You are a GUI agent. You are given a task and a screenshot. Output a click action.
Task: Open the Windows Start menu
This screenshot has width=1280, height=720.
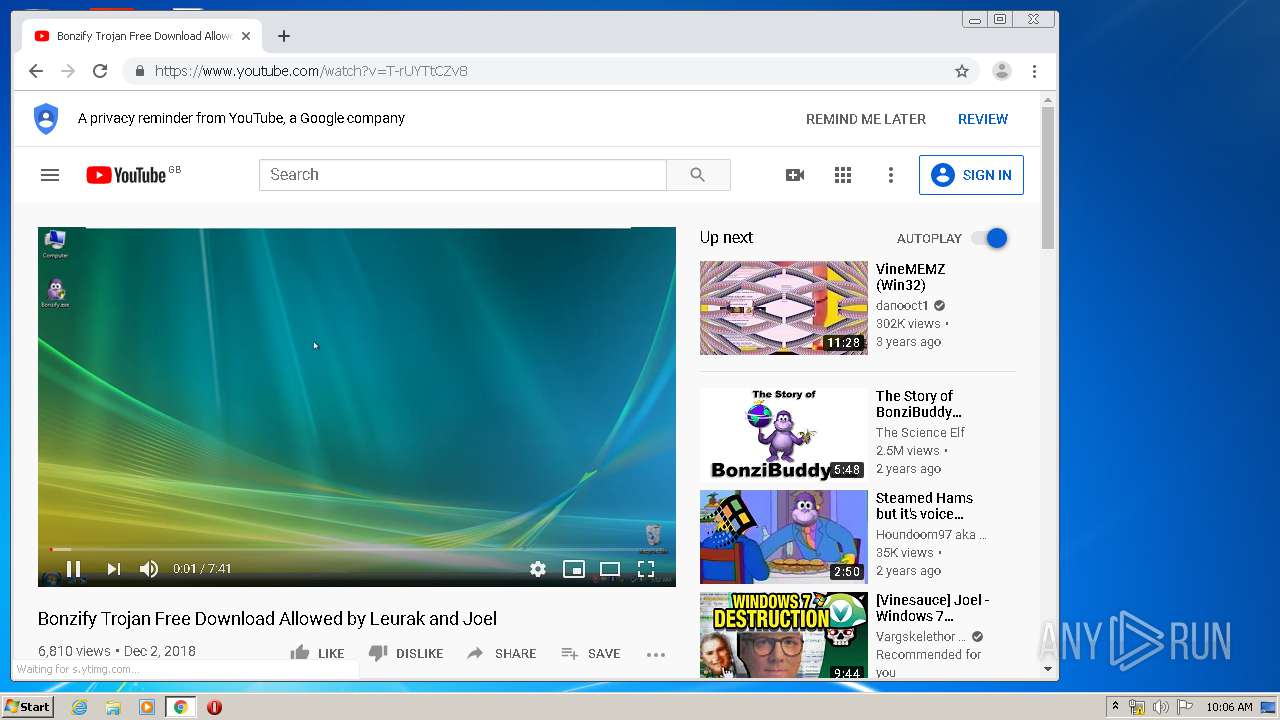point(28,707)
